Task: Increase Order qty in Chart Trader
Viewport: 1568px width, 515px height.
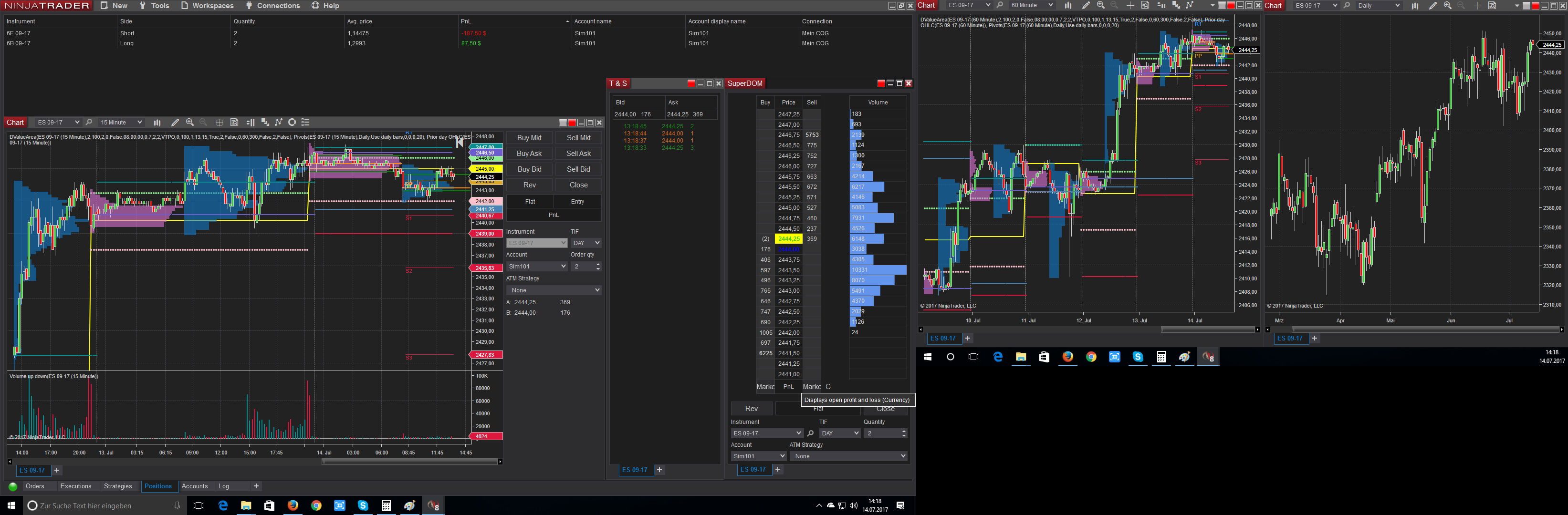Action: (x=598, y=264)
